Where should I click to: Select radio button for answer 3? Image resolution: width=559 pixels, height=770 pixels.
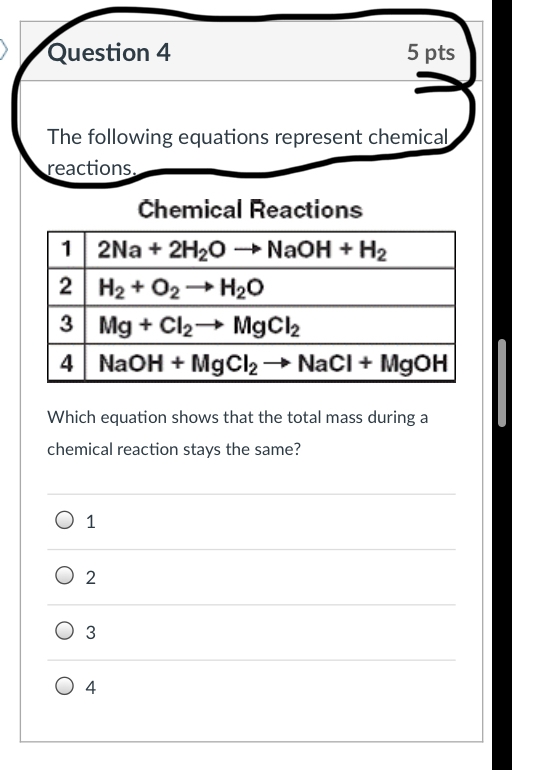[64, 631]
